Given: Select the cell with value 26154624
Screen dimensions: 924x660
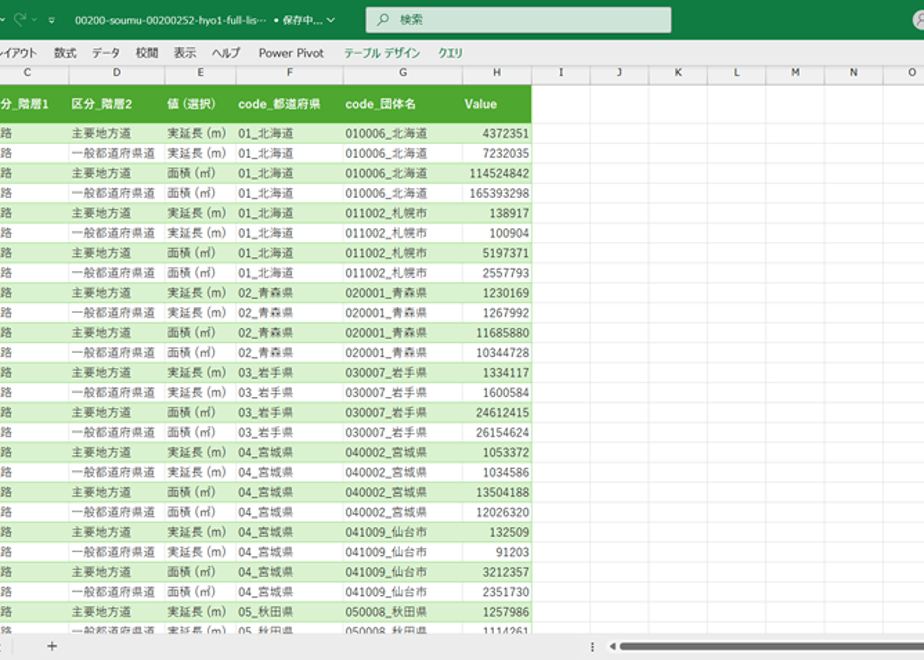Looking at the screenshot, I should 497,433.
